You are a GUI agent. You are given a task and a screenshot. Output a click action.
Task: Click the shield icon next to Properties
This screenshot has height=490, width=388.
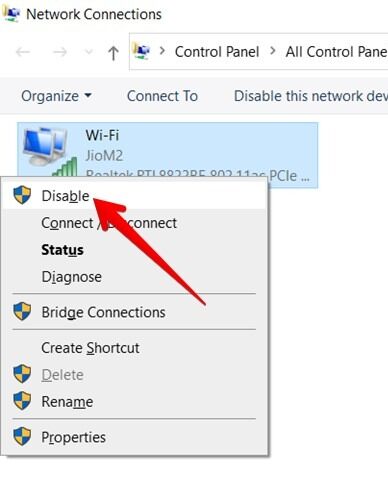click(22, 436)
